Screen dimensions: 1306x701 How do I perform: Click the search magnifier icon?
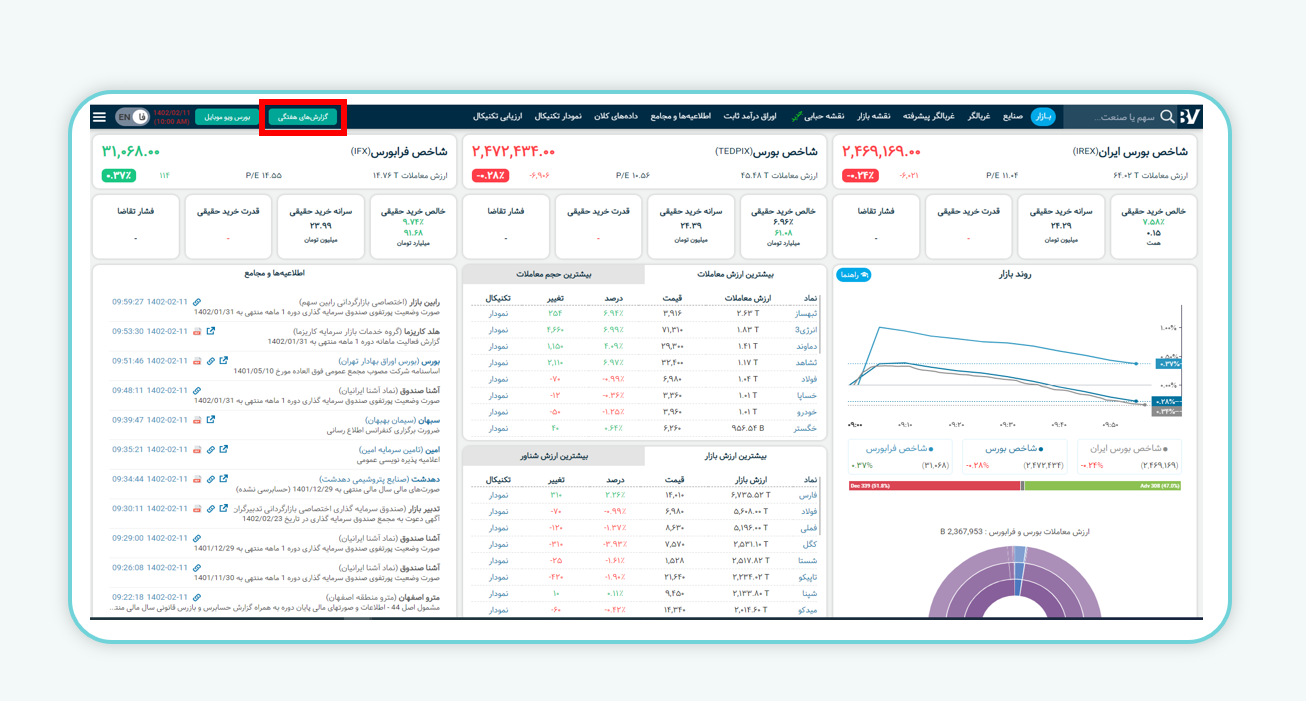(x=1166, y=117)
